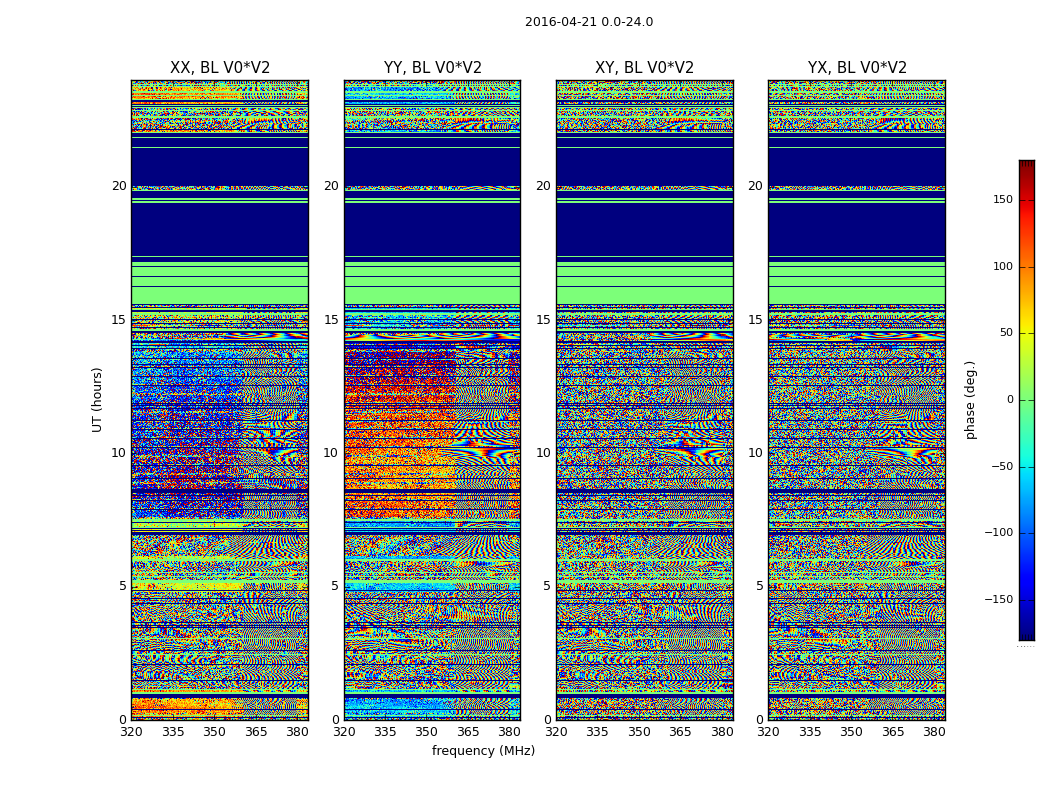This screenshot has height=800, width=1050.
Task: Click the "XY, BL V0*V2" panel title
Action: pos(644,68)
